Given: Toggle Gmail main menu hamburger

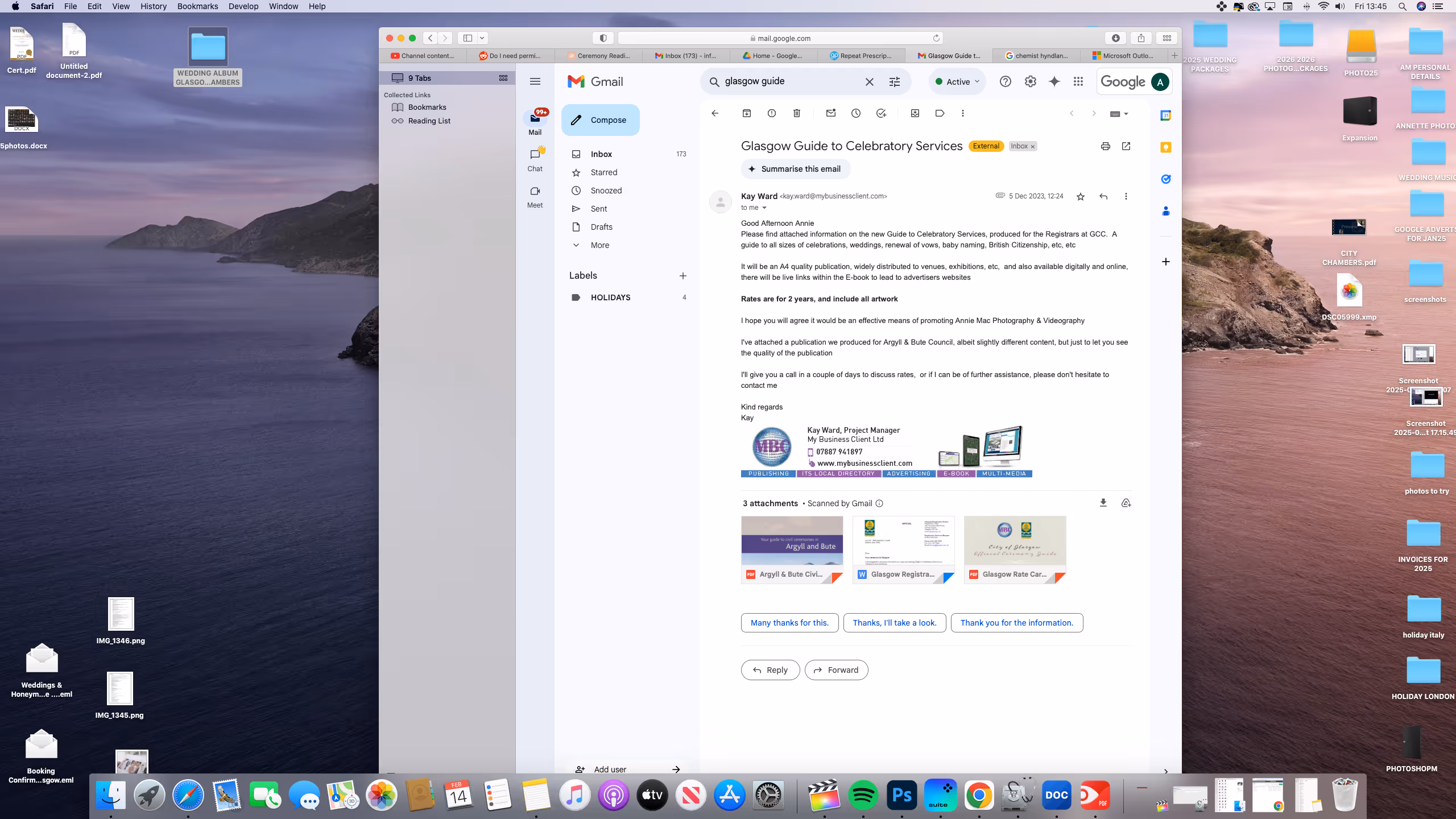Looking at the screenshot, I should tap(535, 81).
